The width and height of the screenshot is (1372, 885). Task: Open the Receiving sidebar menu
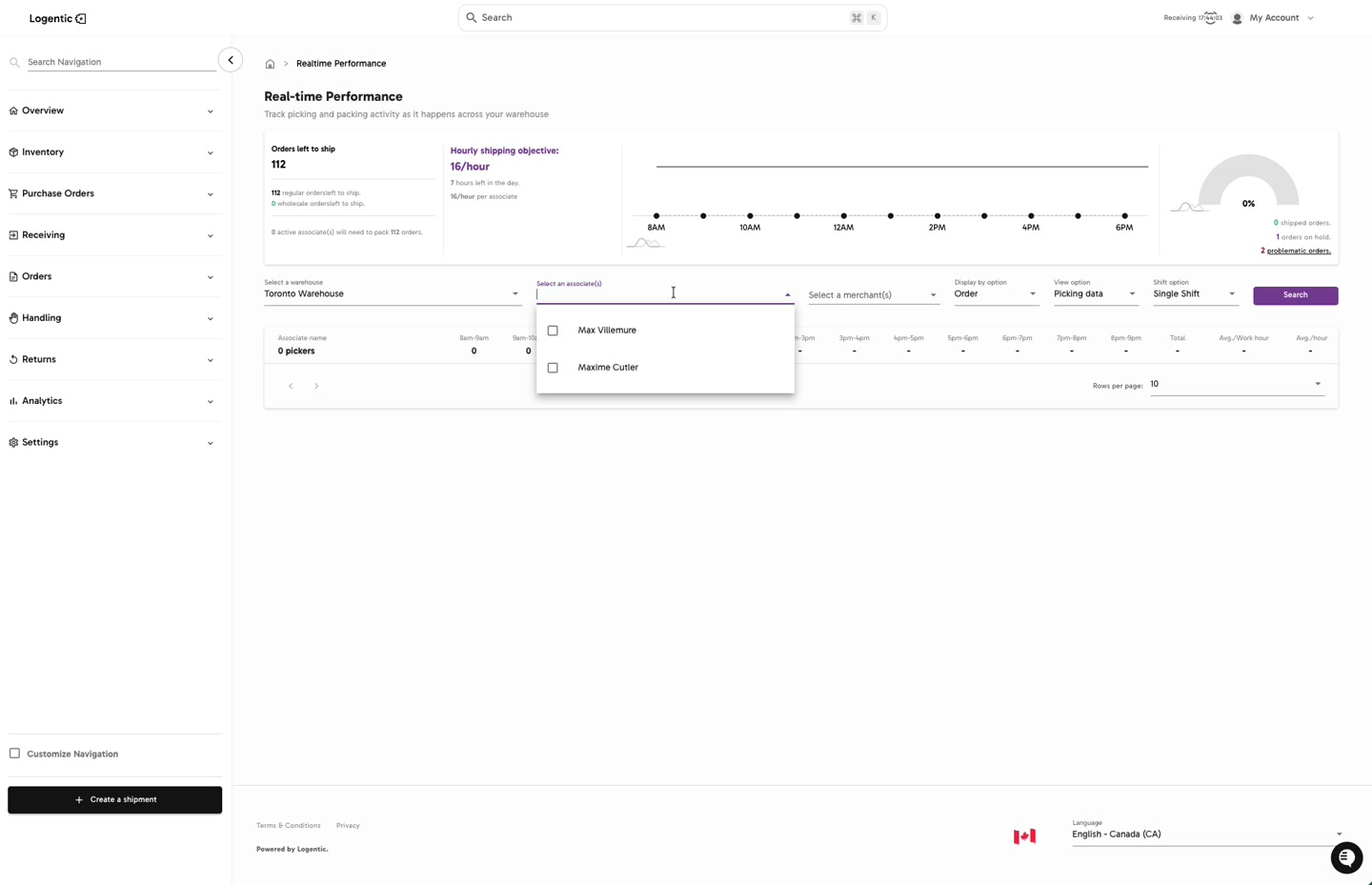coord(114,235)
